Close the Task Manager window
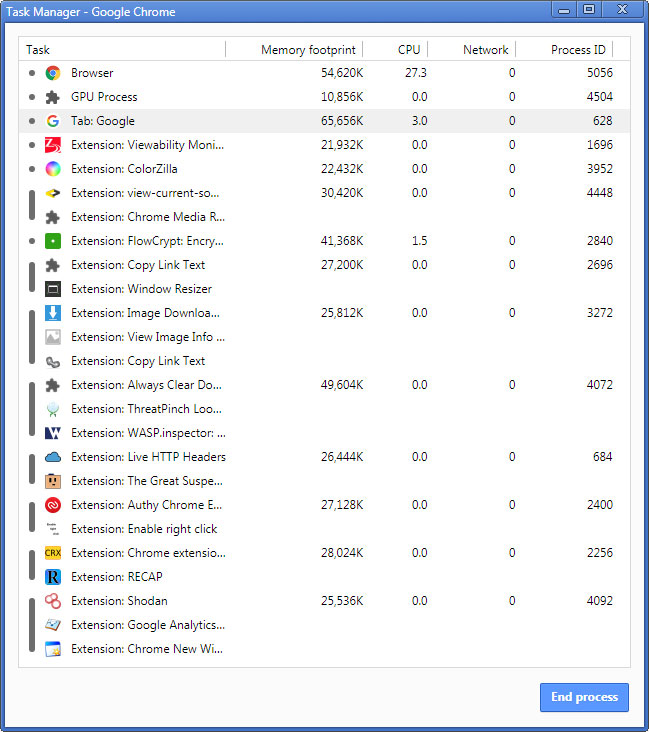Image resolution: width=649 pixels, height=732 pixels. click(622, 9)
